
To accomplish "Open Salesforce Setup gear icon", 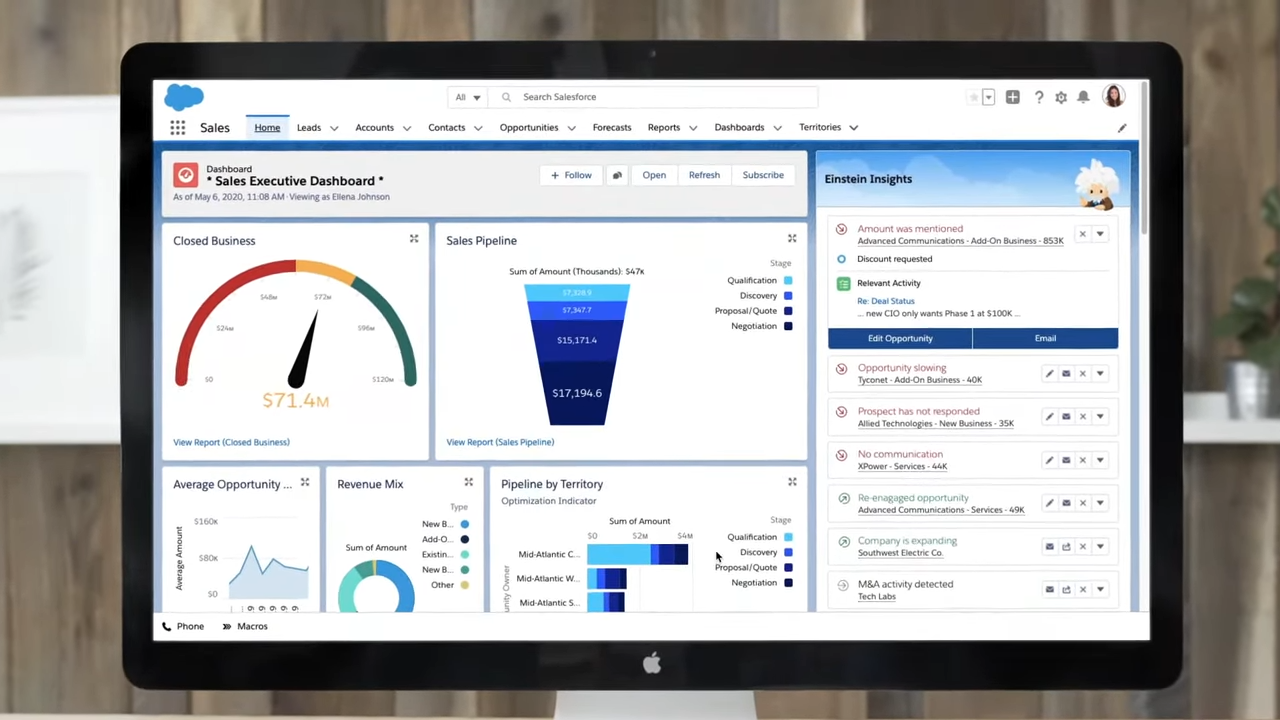I will 1061,96.
